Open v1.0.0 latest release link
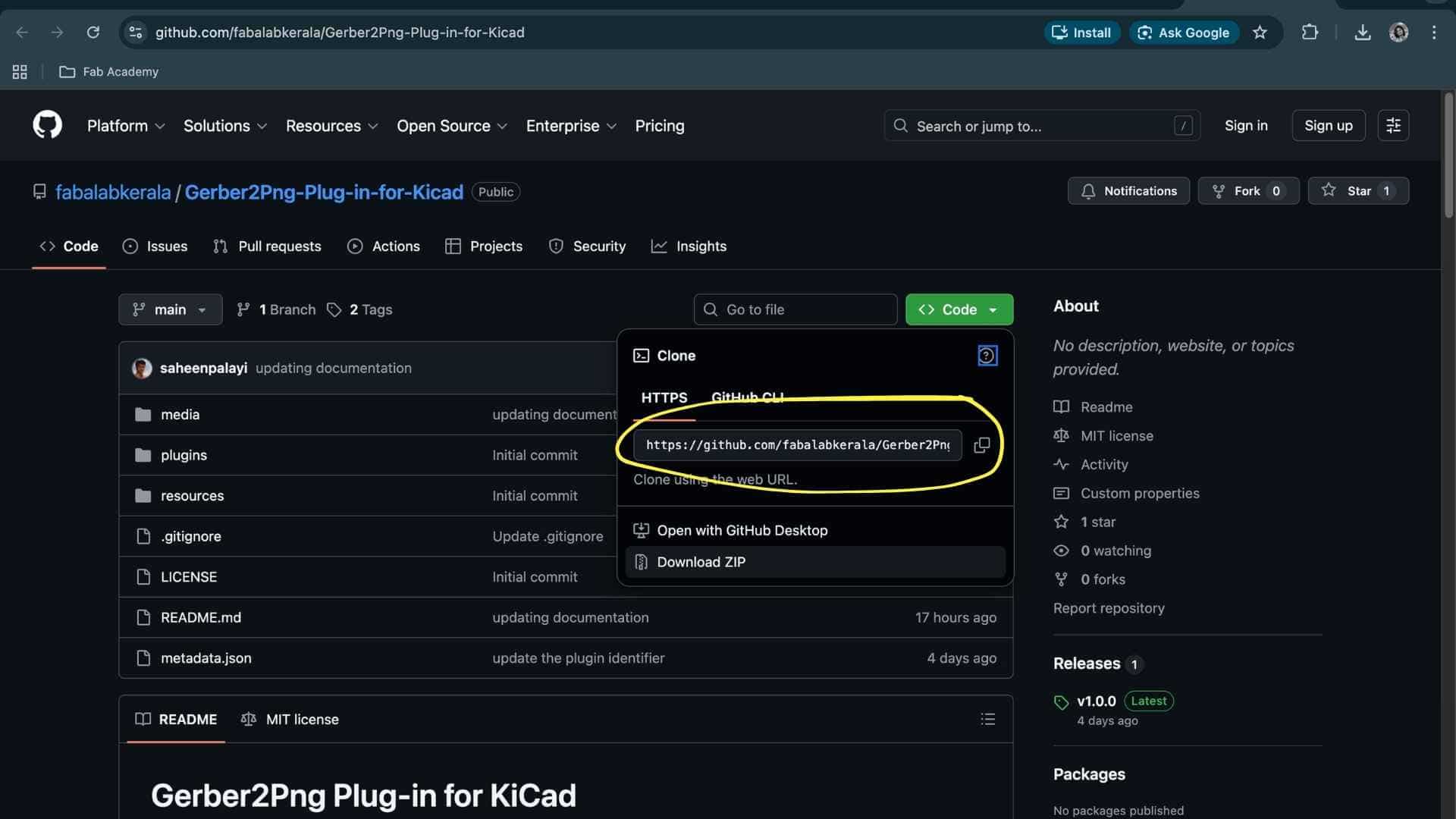This screenshot has height=819, width=1456. (x=1096, y=701)
